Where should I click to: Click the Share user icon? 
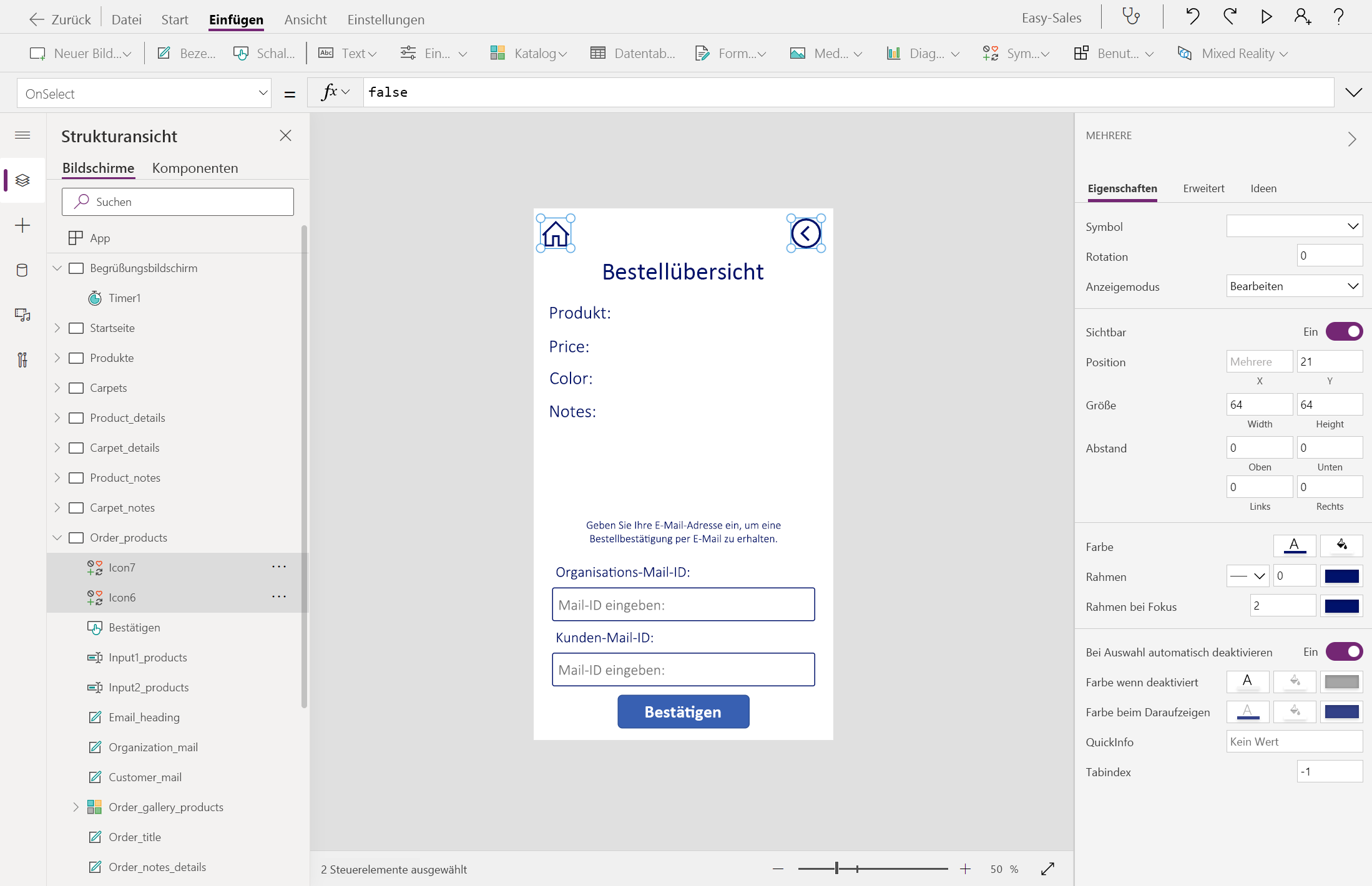[x=1302, y=17]
